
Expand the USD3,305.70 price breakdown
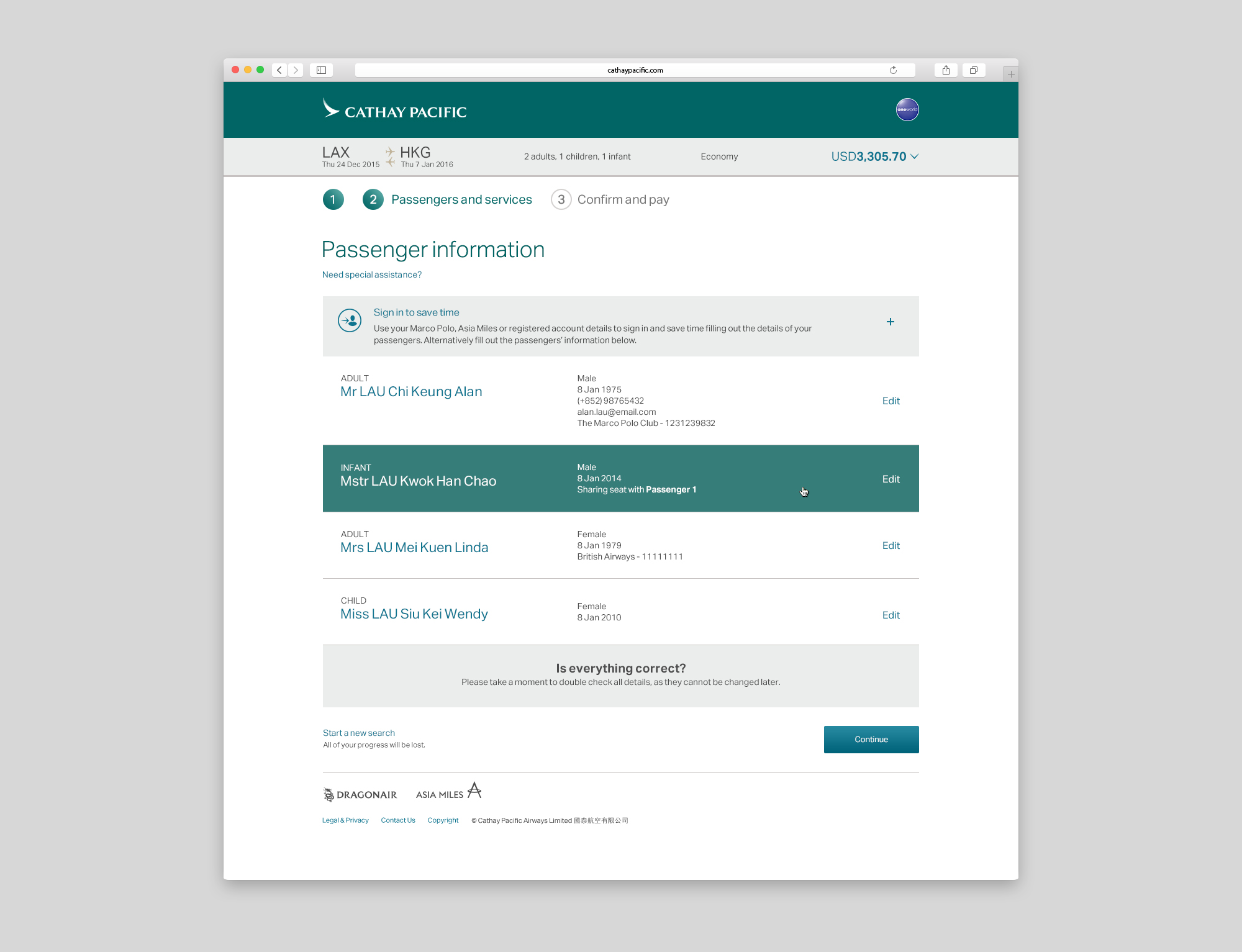tap(874, 156)
